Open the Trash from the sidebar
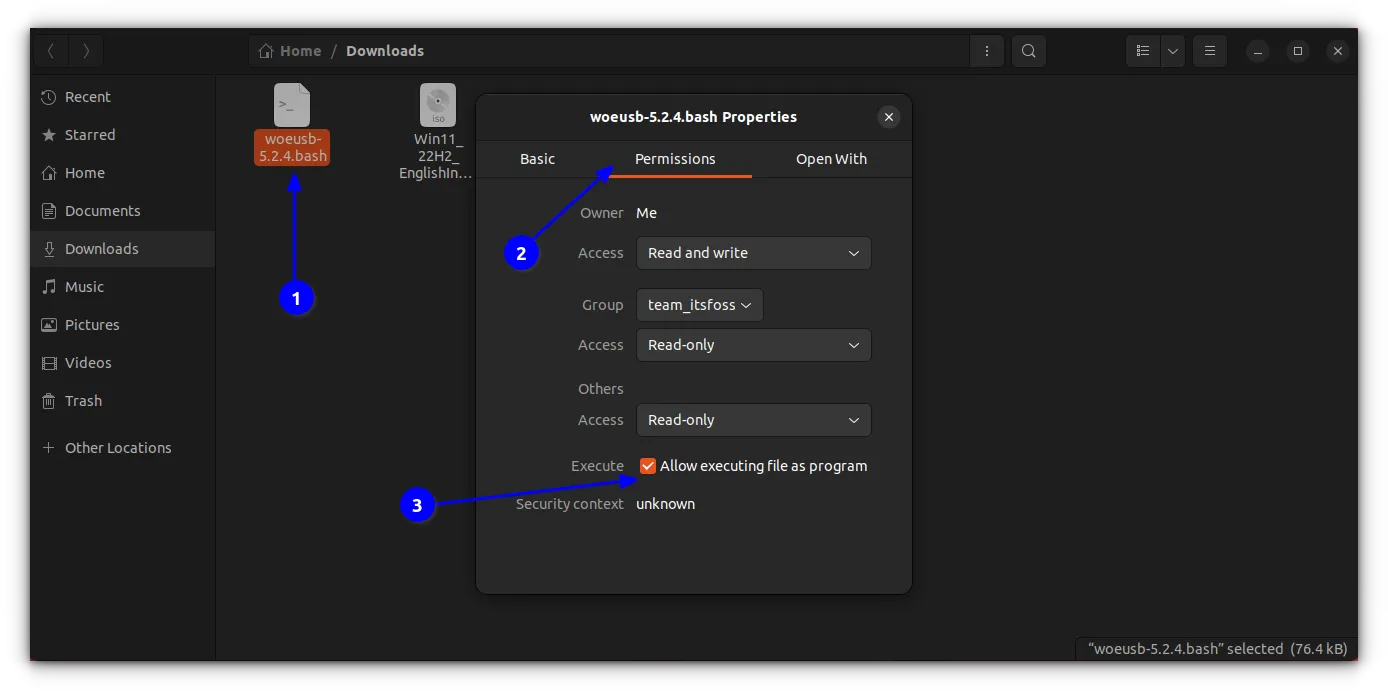 (x=82, y=401)
